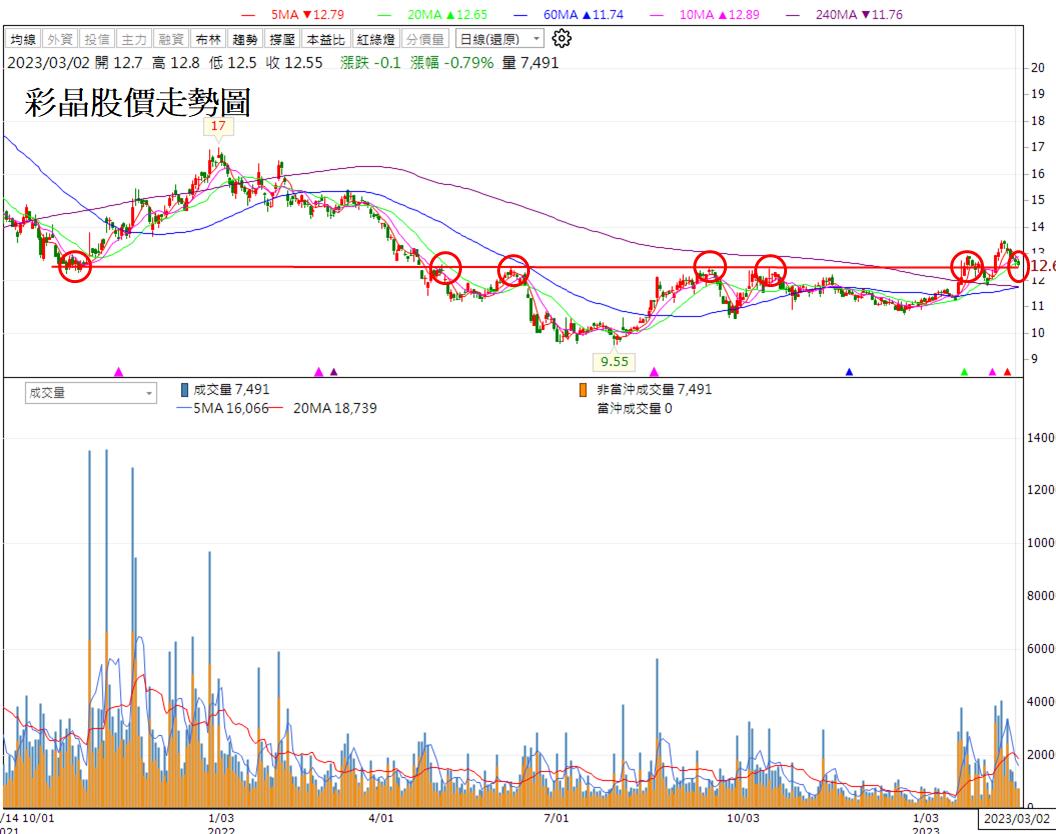
Task: Click the 外資 button
Action: pyautogui.click(x=61, y=39)
